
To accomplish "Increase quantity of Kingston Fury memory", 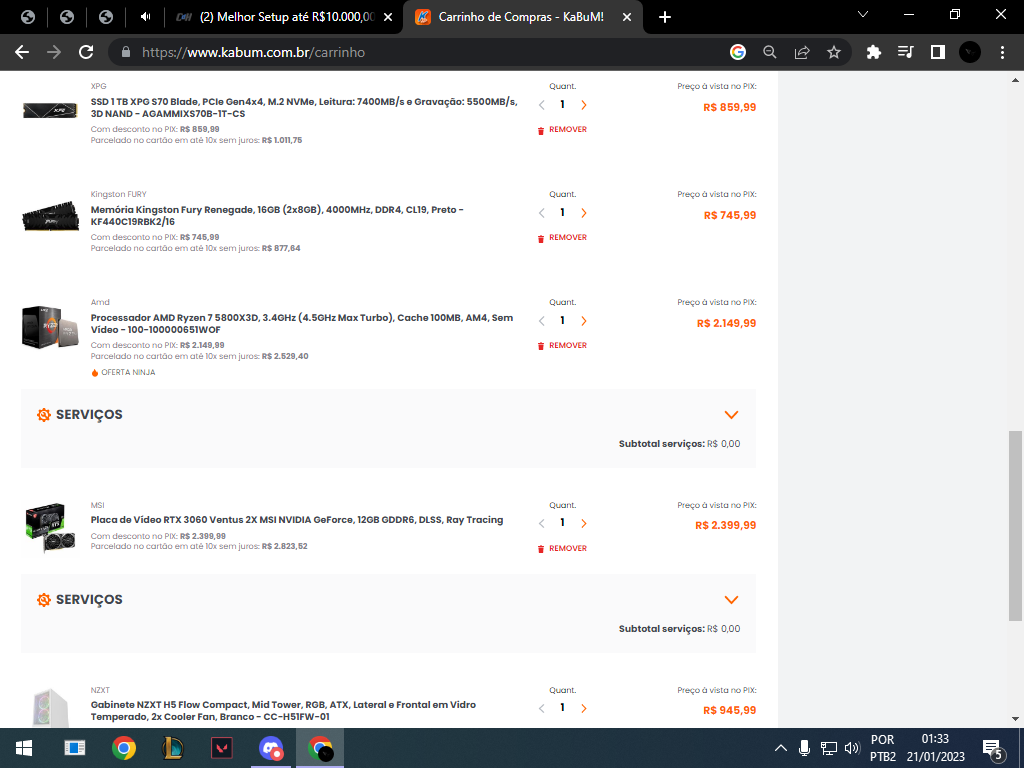I will click(x=584, y=213).
